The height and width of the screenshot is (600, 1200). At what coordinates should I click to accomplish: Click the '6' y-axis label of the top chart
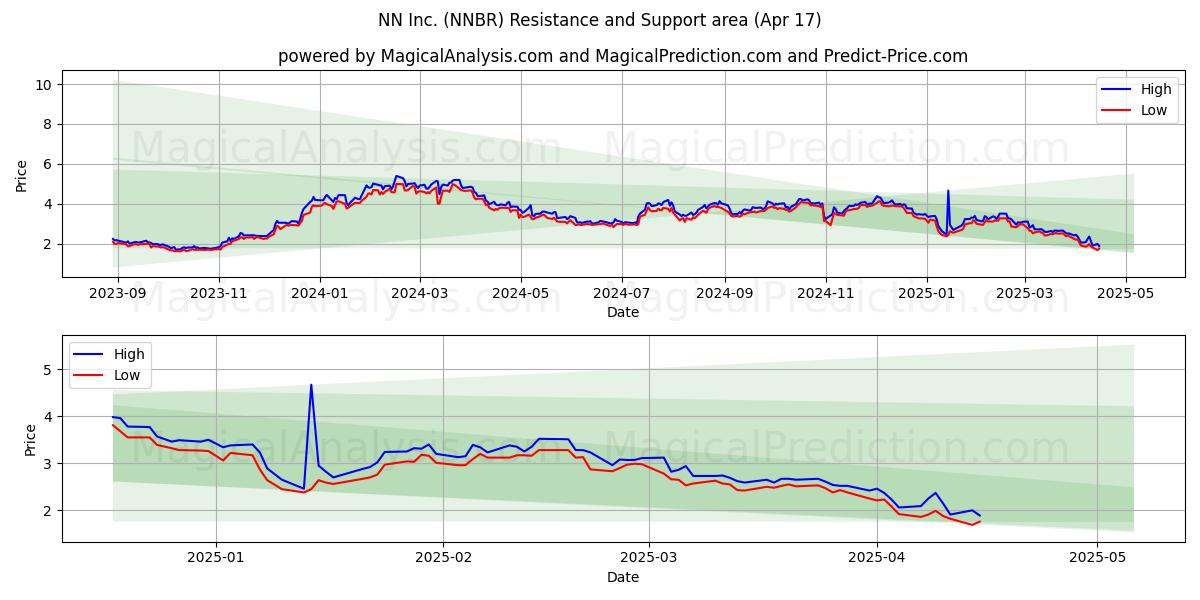pyautogui.click(x=47, y=165)
